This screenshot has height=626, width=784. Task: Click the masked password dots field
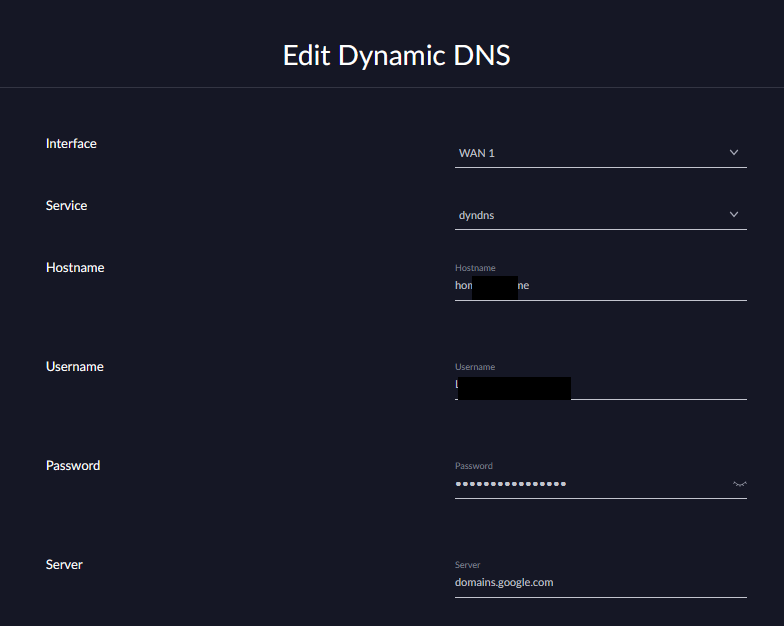click(511, 484)
